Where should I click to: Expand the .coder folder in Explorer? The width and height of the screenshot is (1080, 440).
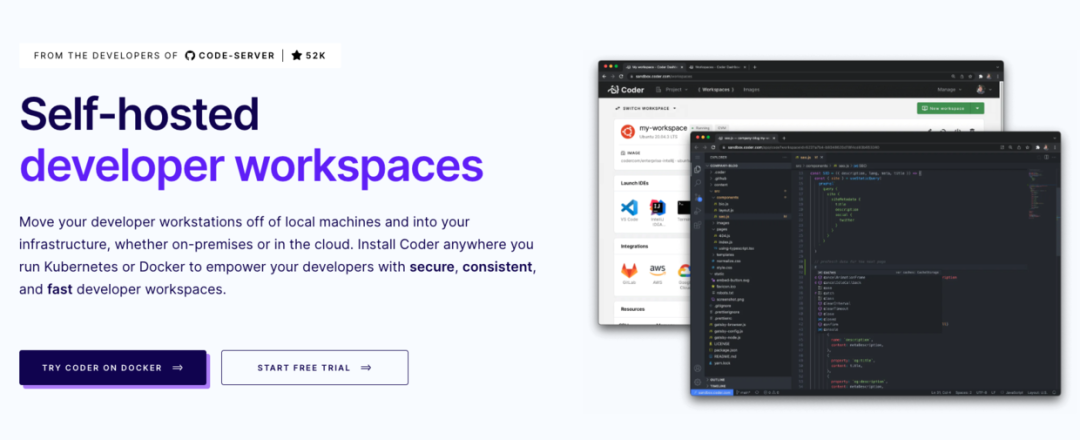(747, 172)
